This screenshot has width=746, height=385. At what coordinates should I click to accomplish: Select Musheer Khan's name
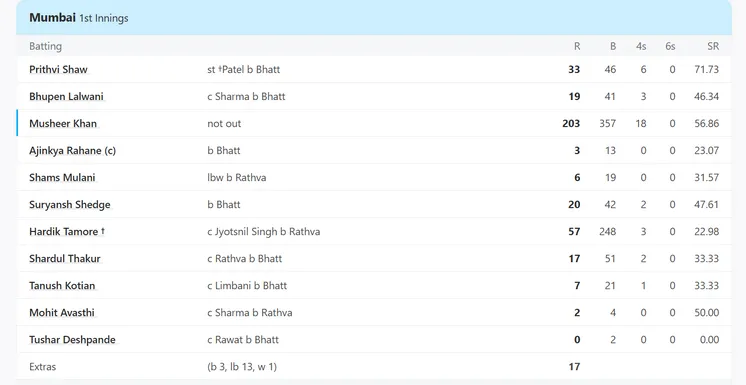[x=63, y=124]
